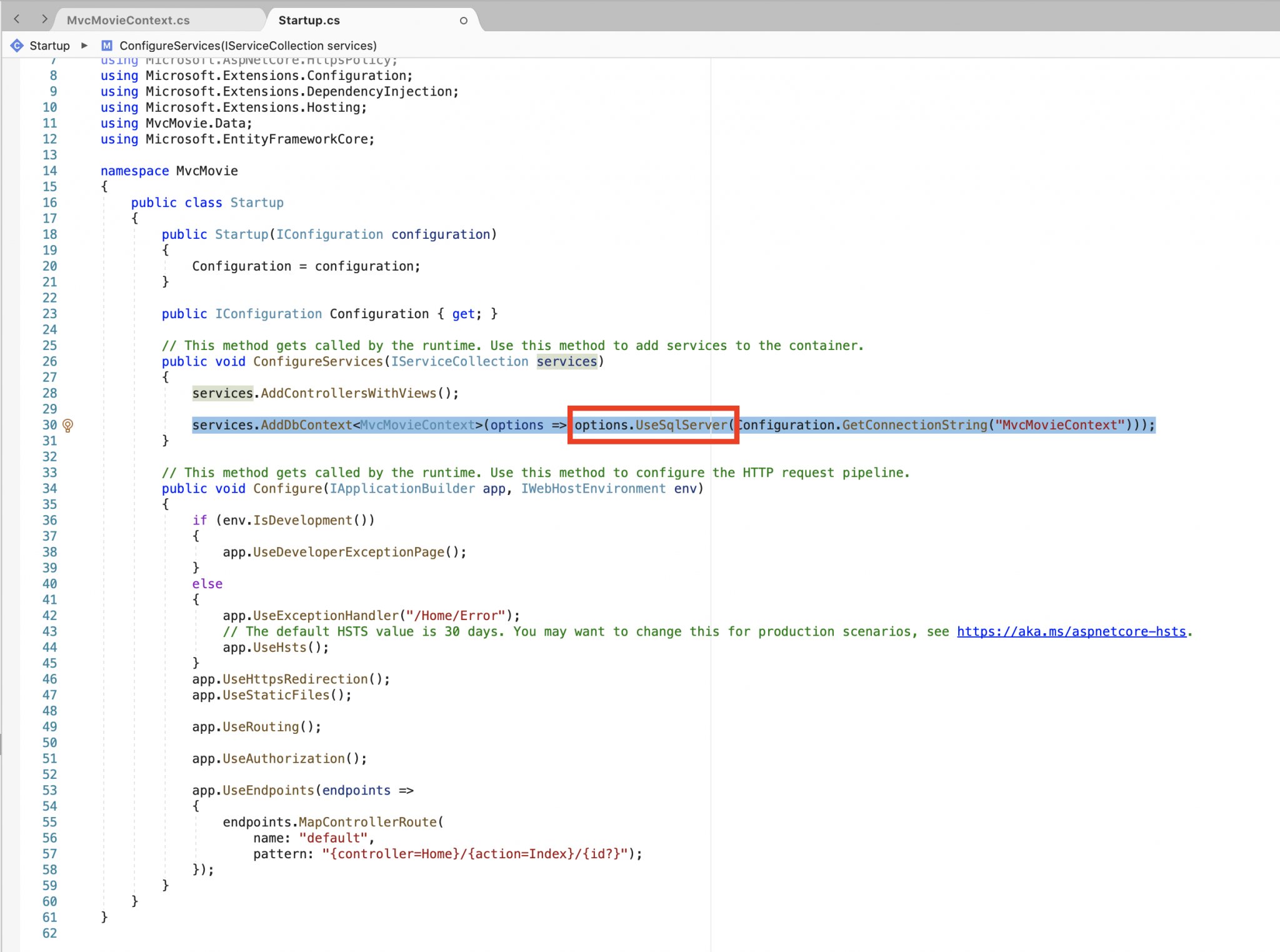Click IWebHostEnvironment type on line 34

(x=593, y=488)
